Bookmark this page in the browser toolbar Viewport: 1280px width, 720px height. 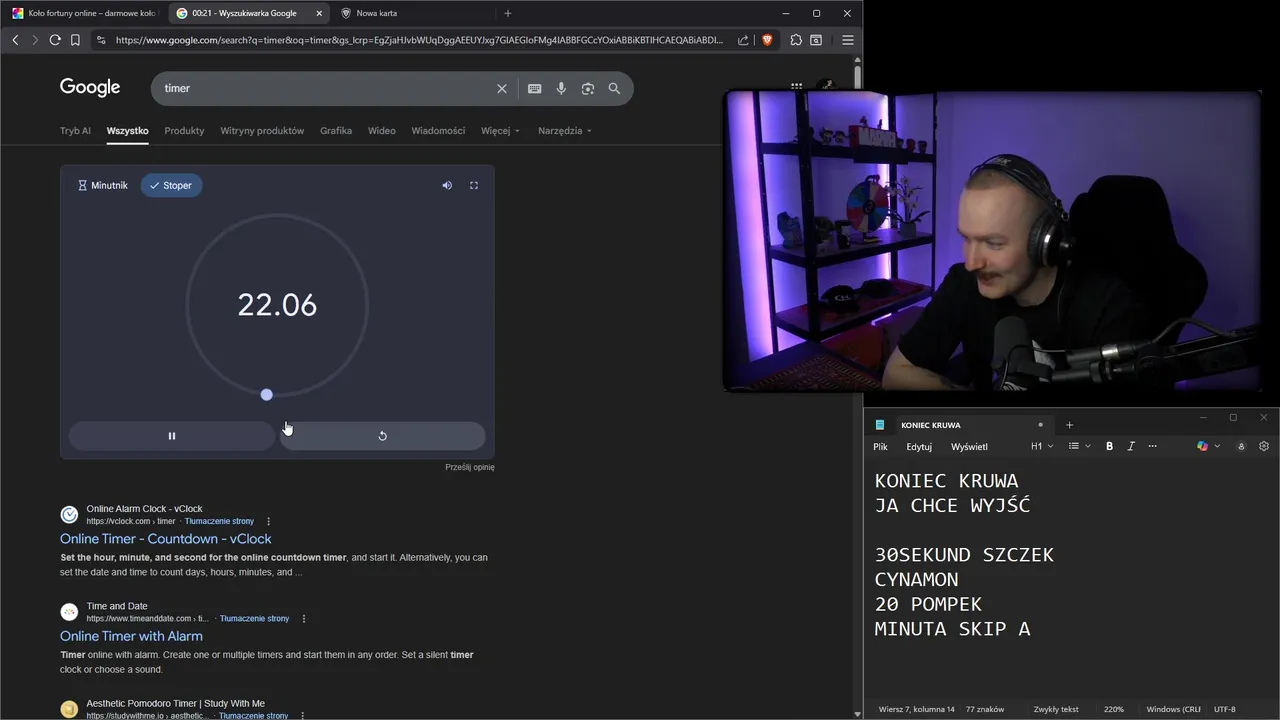pos(75,40)
